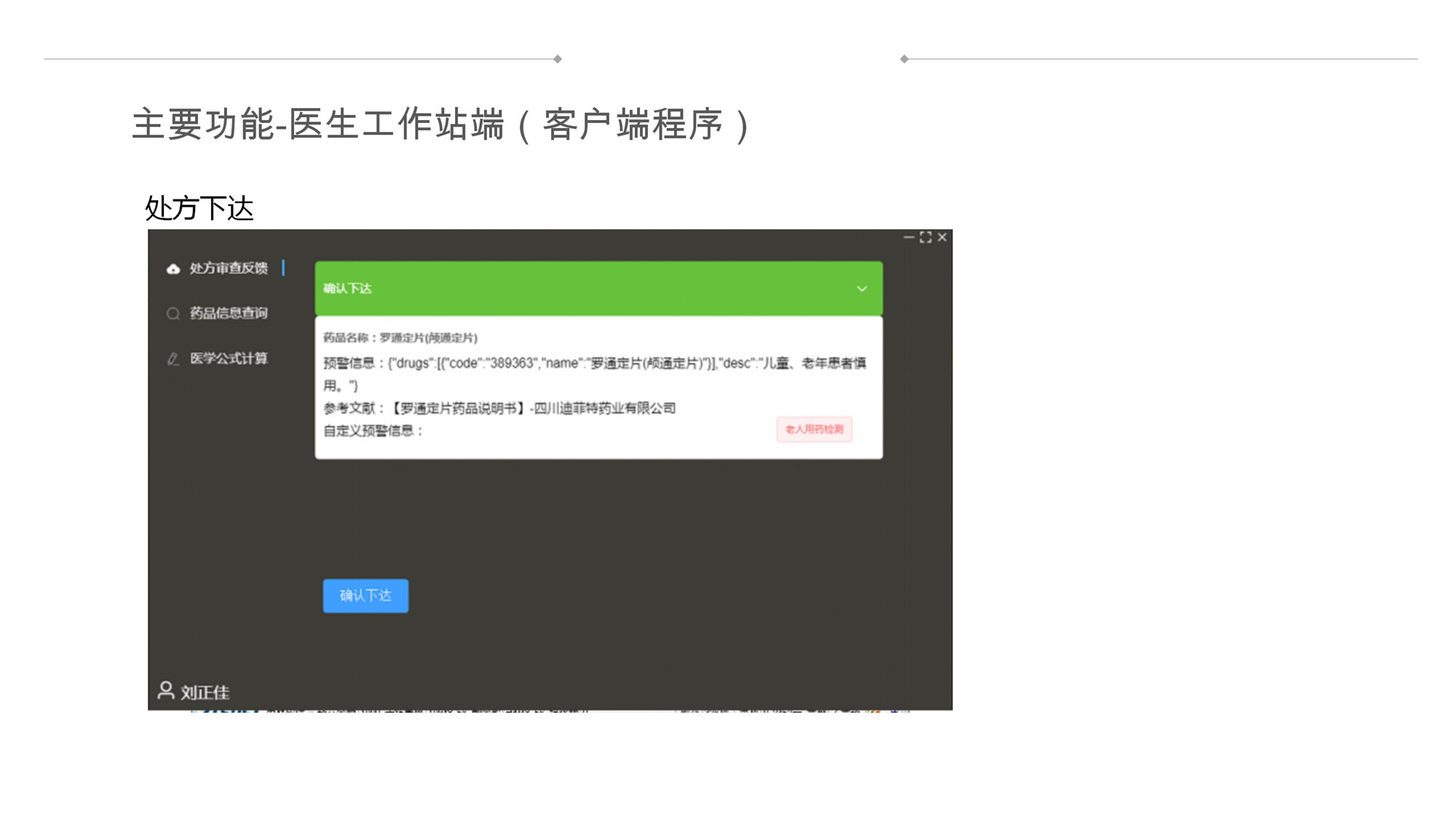Click the blue 确认下达 button

click(x=365, y=596)
